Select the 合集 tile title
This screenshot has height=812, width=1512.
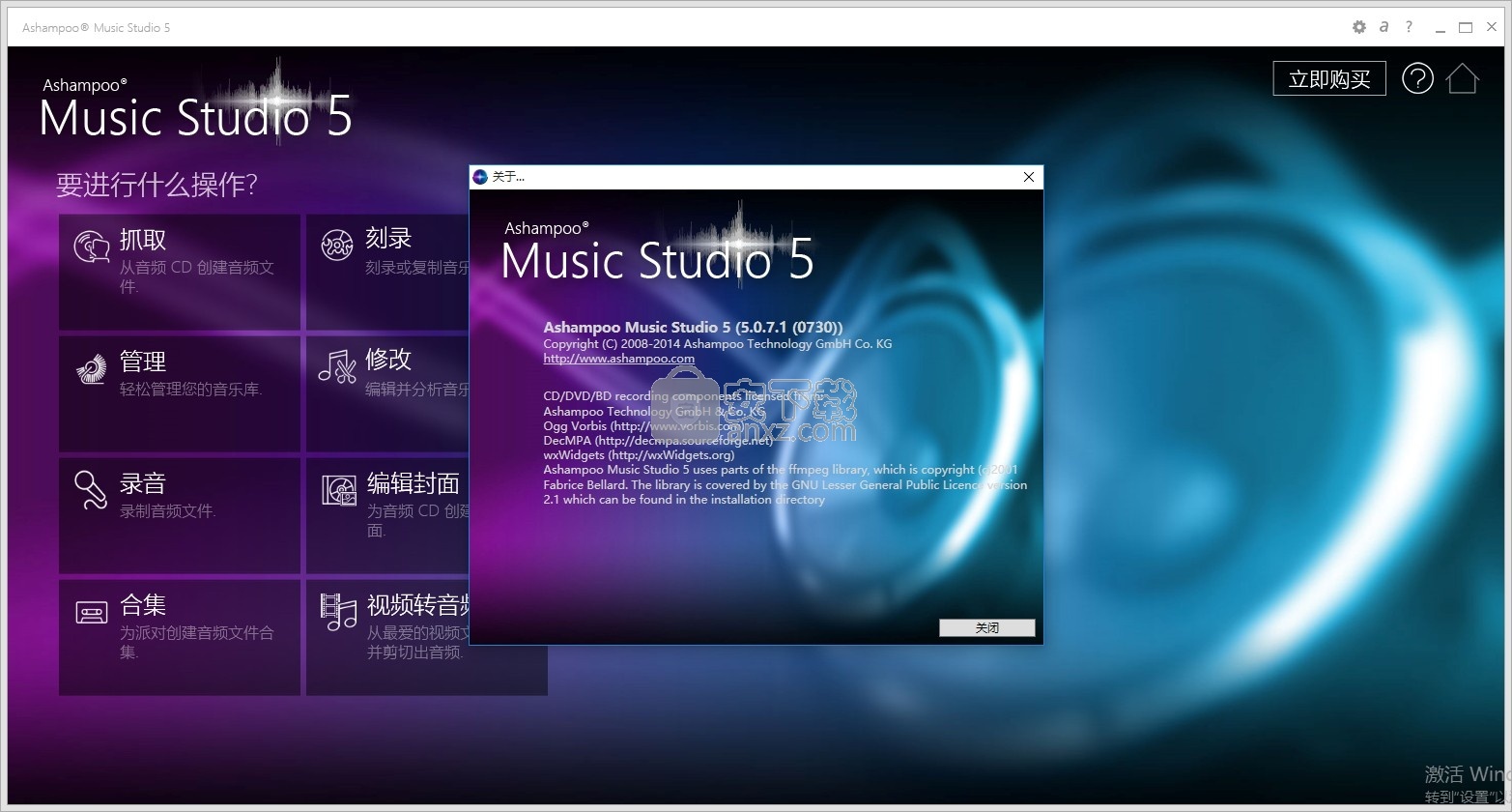coord(143,605)
